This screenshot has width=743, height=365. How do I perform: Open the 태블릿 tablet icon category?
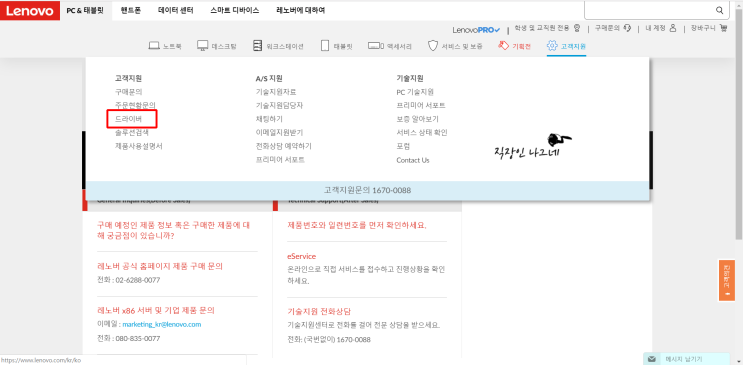click(x=325, y=46)
